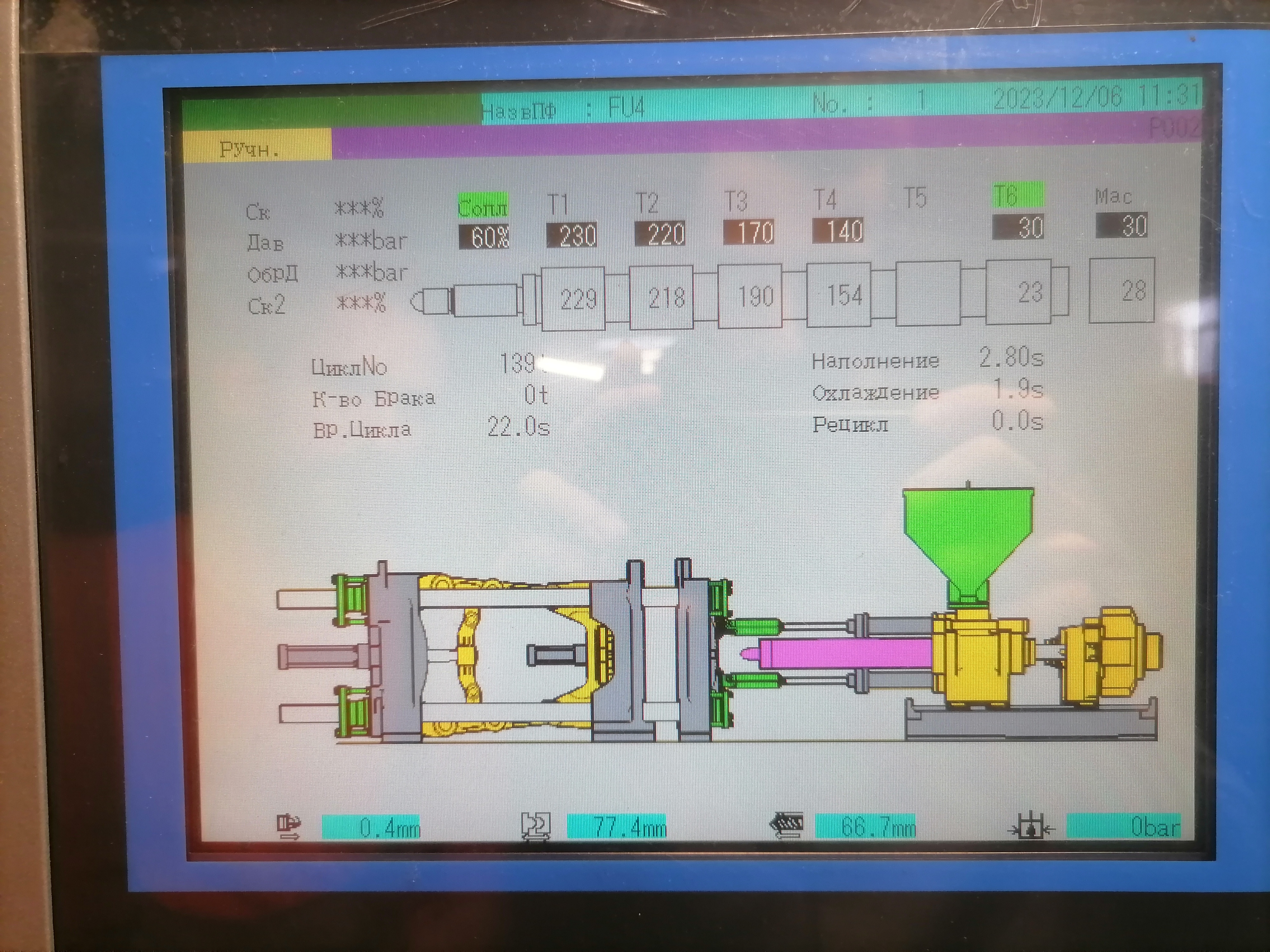
Task: Toggle the green T6 zone label
Action: 1018,195
